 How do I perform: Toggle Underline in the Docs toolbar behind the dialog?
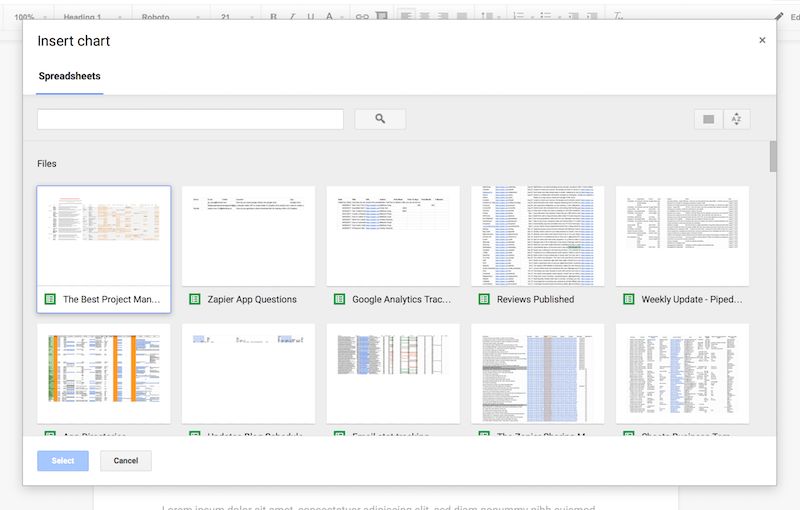[x=311, y=17]
